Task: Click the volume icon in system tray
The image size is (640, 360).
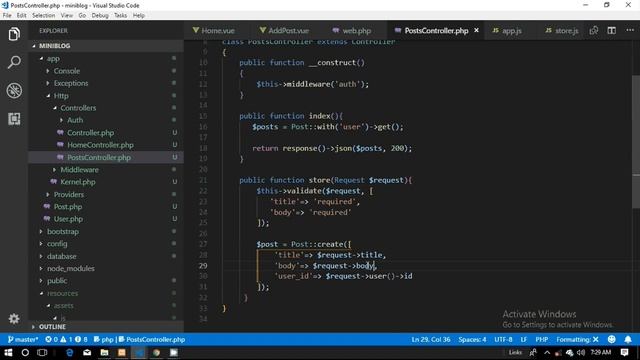Action: pyautogui.click(x=581, y=352)
